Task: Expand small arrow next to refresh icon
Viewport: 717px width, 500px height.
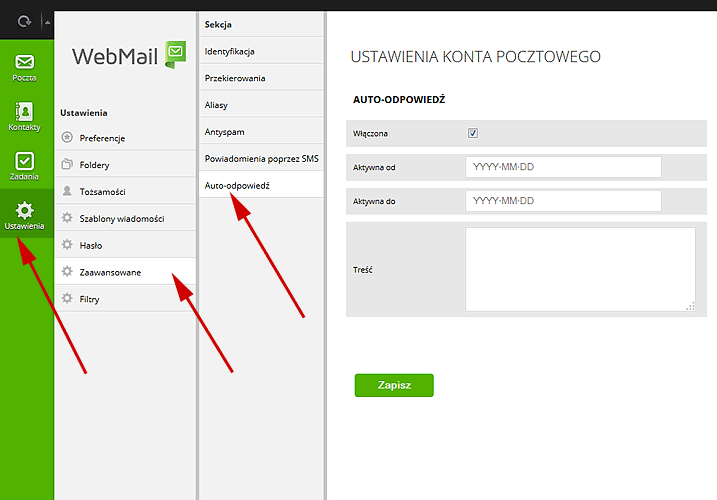Action: pyautogui.click(x=47, y=22)
